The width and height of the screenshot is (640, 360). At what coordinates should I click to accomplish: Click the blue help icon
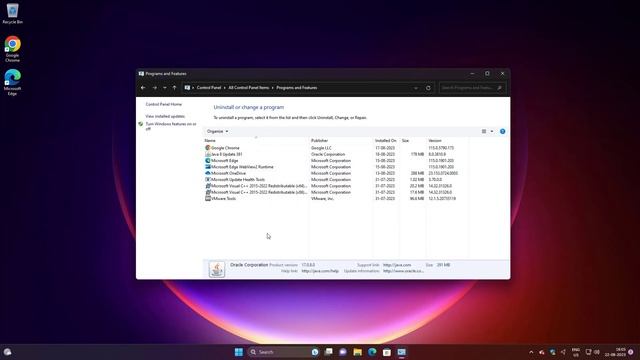(x=502, y=131)
